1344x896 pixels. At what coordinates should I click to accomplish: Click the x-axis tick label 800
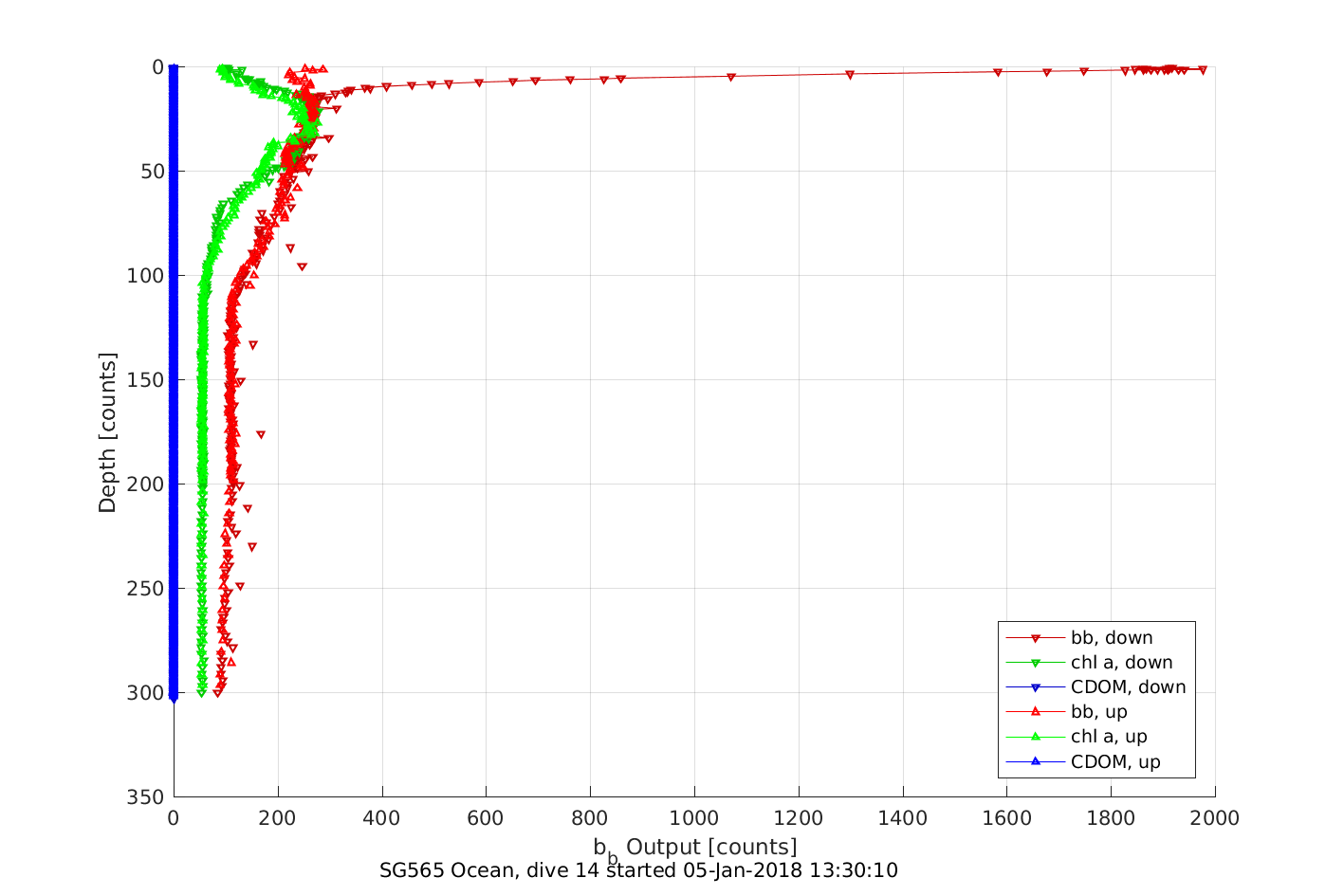[590, 818]
